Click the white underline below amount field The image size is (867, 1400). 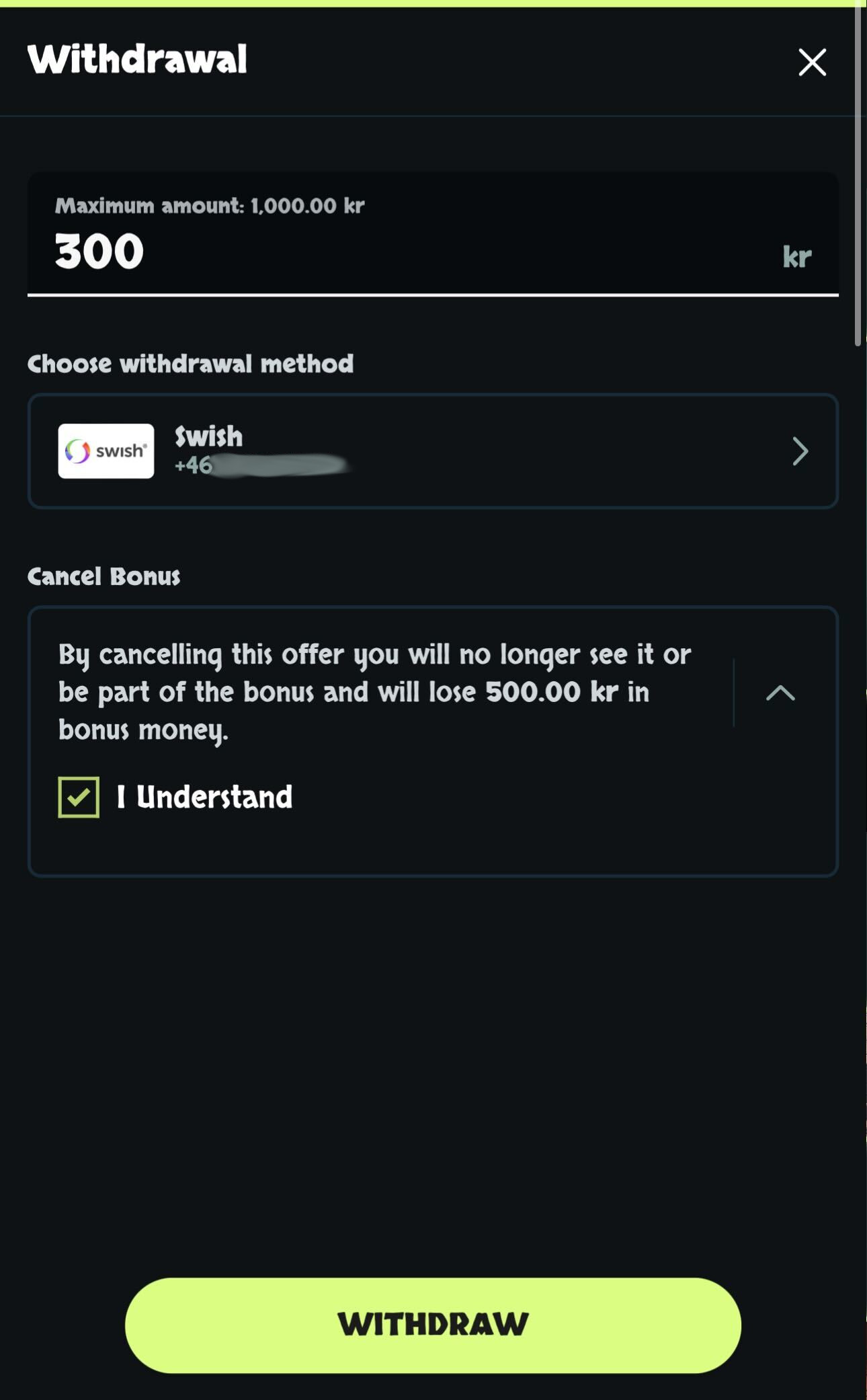click(433, 295)
